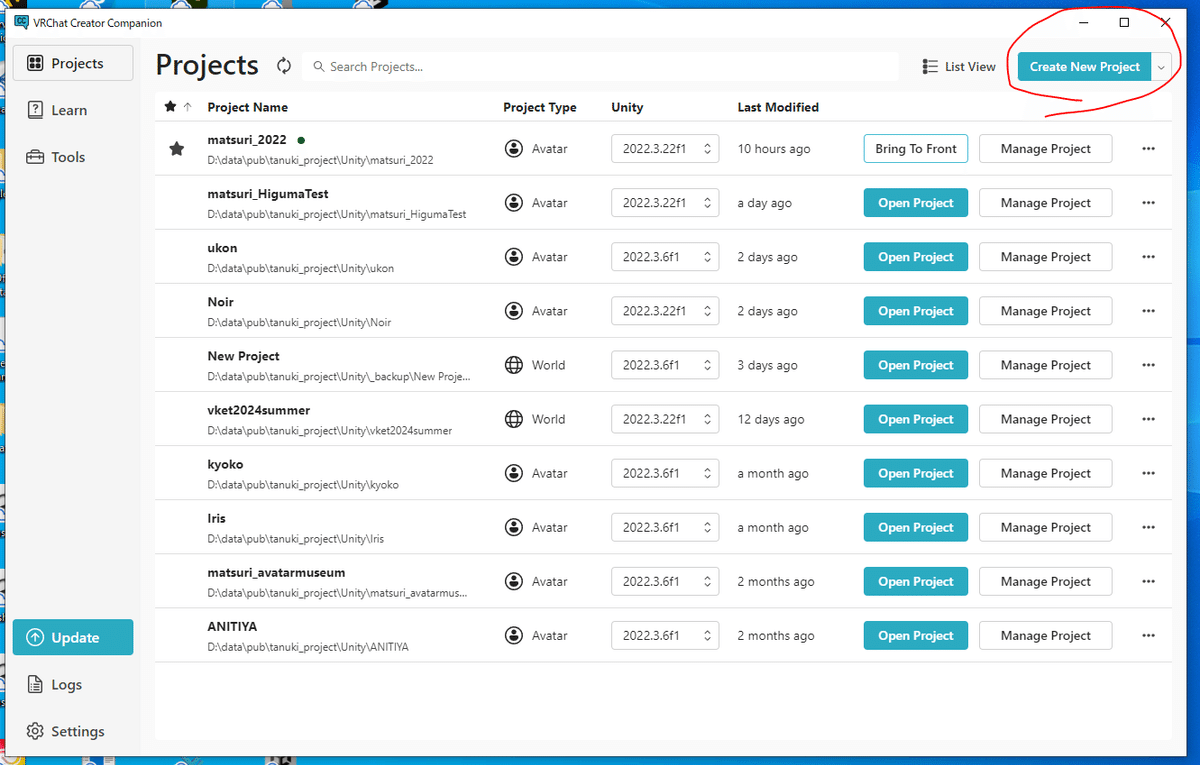Image resolution: width=1200 pixels, height=765 pixels.
Task: Click the World globe icon for vket2024summer
Action: 514,419
